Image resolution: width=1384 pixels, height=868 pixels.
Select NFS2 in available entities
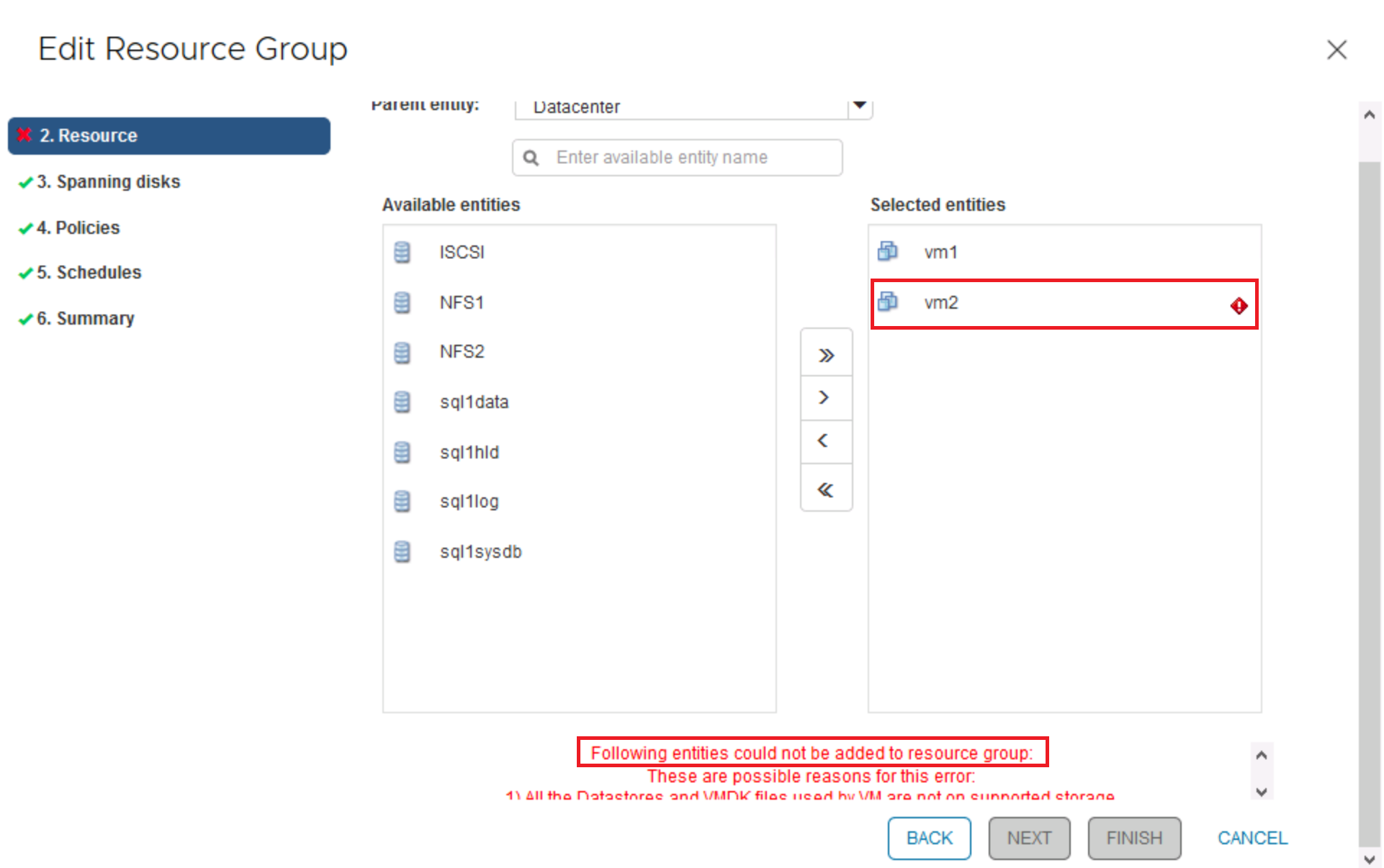click(x=462, y=352)
